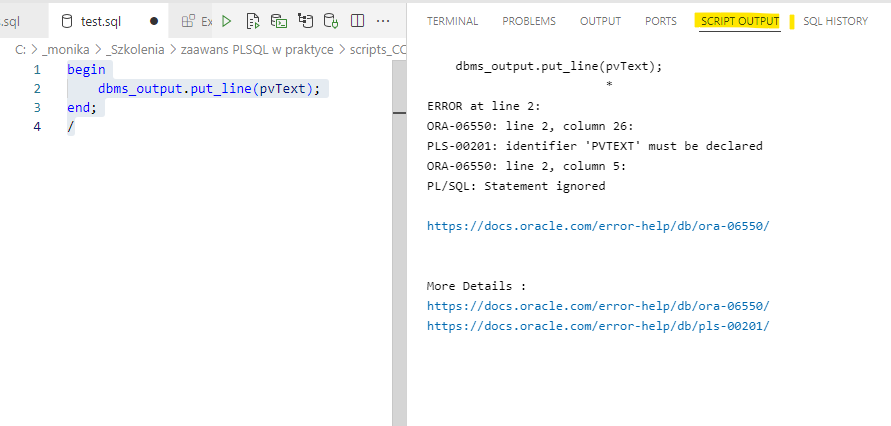Click the Run in SQLcl terminal icon
This screenshot has width=891, height=426.
(x=279, y=21)
